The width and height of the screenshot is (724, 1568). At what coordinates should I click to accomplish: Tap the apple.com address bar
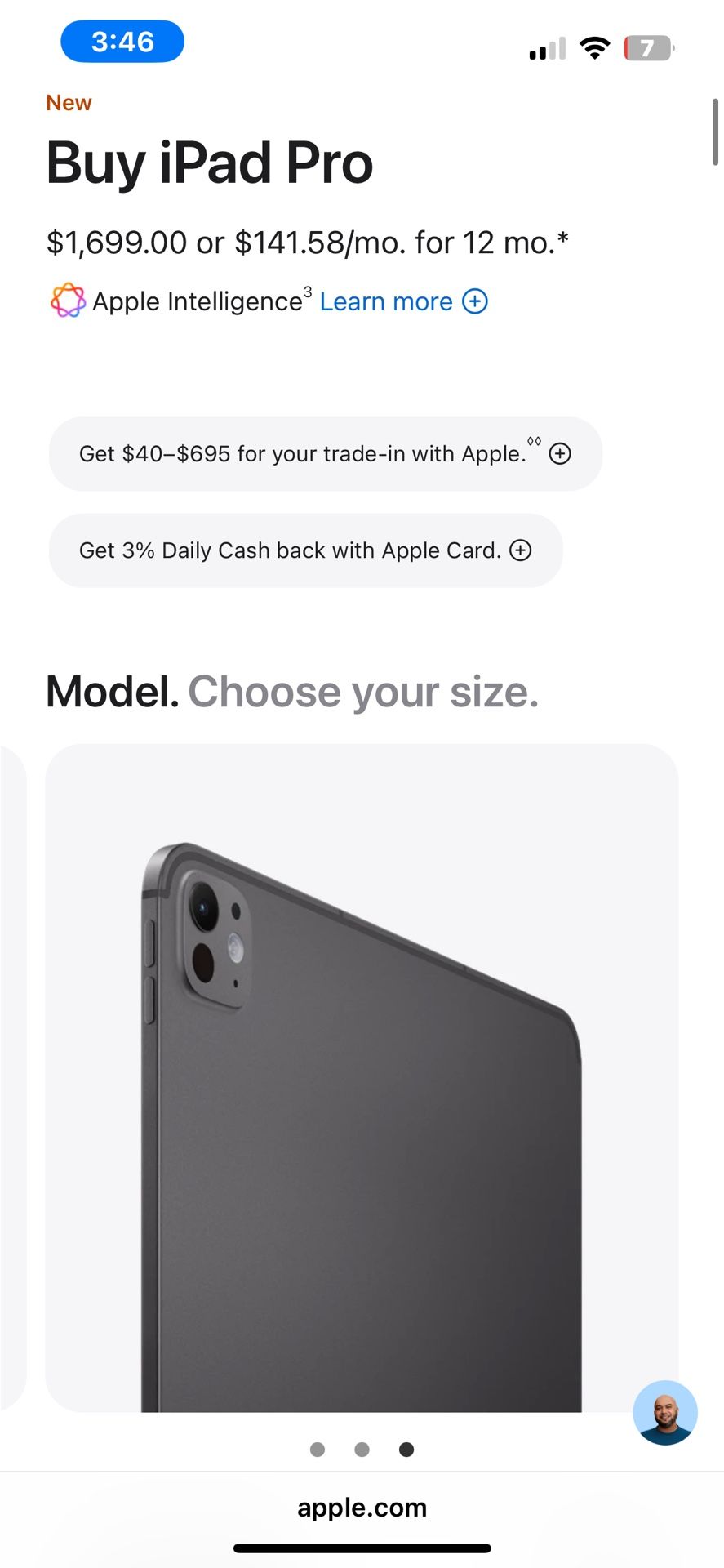[x=362, y=1508]
